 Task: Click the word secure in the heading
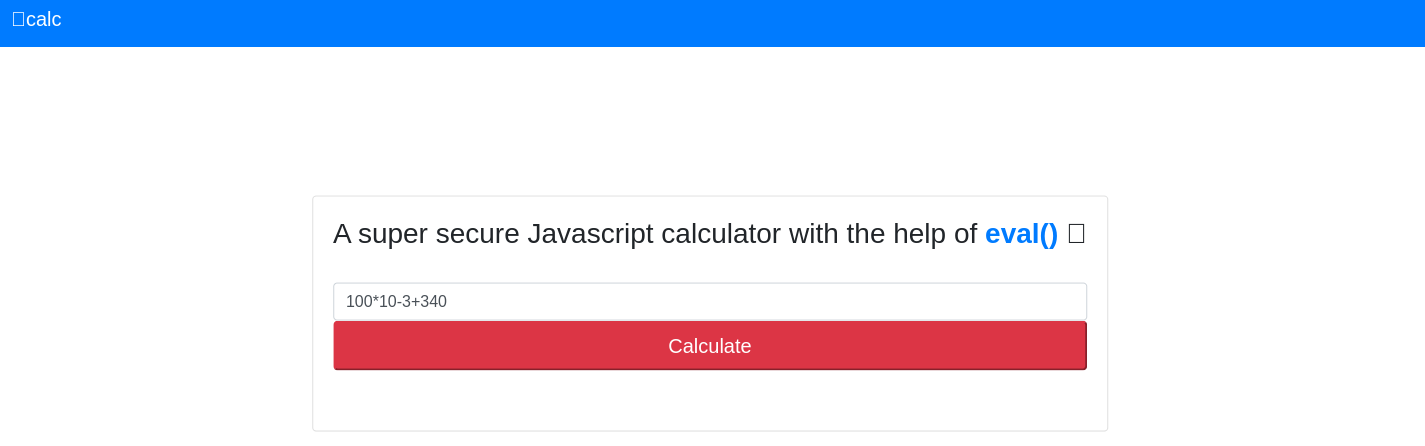[x=475, y=234]
